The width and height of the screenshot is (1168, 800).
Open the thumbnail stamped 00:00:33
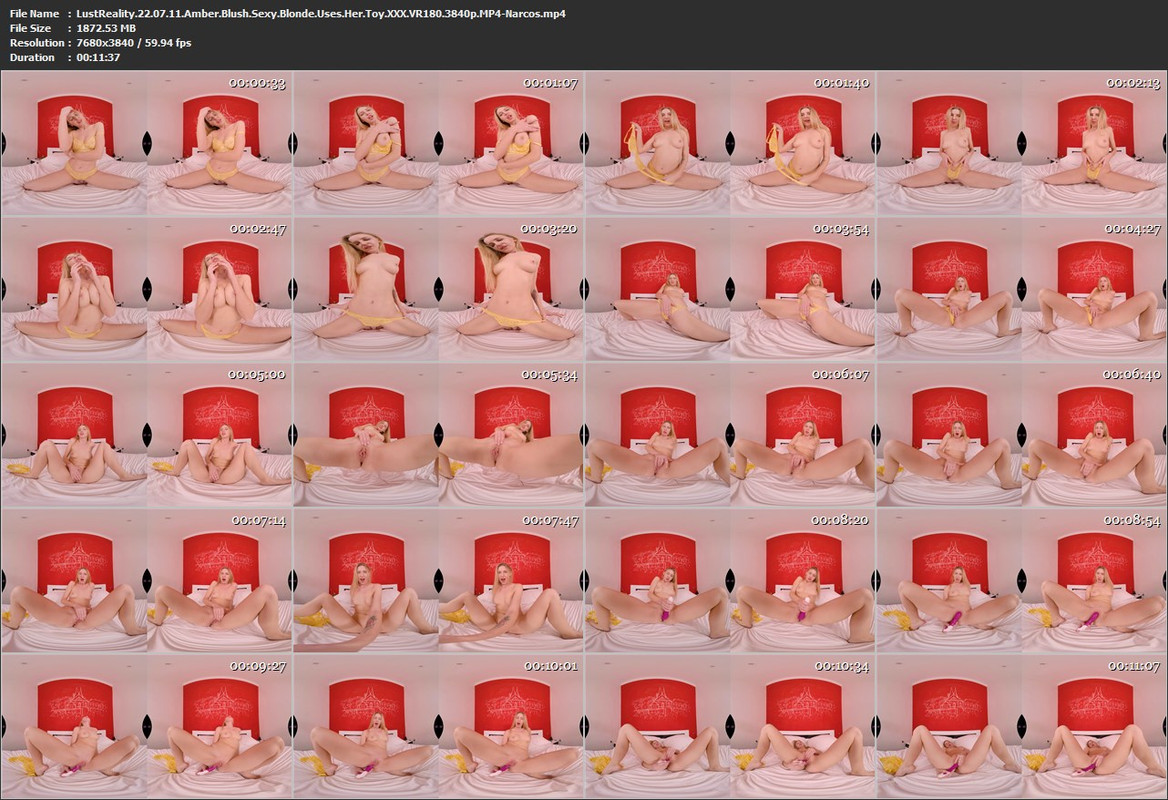pos(147,144)
